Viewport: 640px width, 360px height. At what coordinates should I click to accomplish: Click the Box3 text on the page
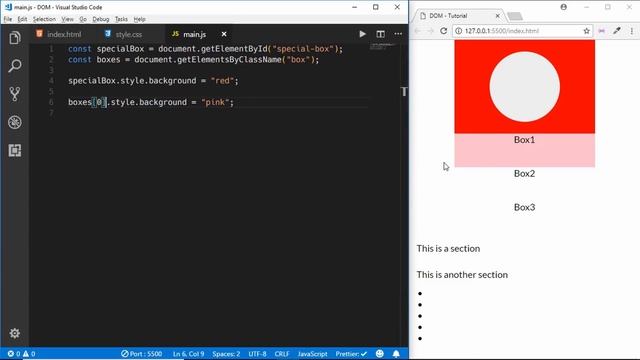click(x=524, y=207)
